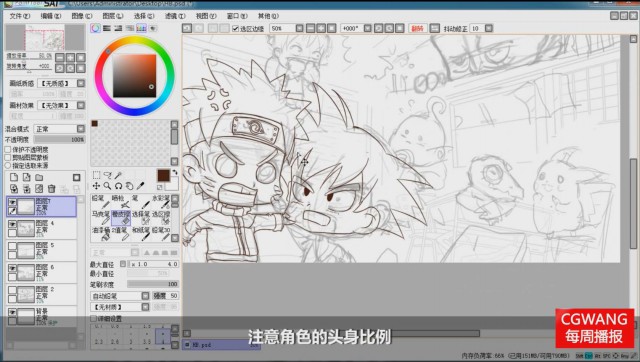Enable 指定选取来源 option
Screen dimensions: 640x362
tap(8, 165)
